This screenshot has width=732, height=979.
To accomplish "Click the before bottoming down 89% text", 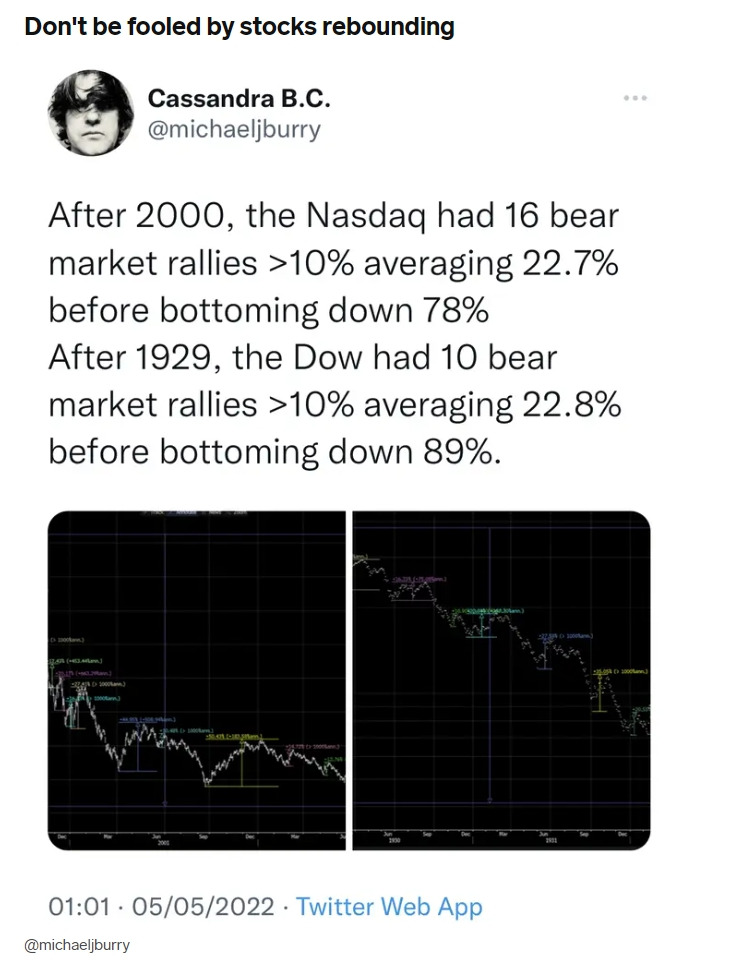I will point(275,451).
